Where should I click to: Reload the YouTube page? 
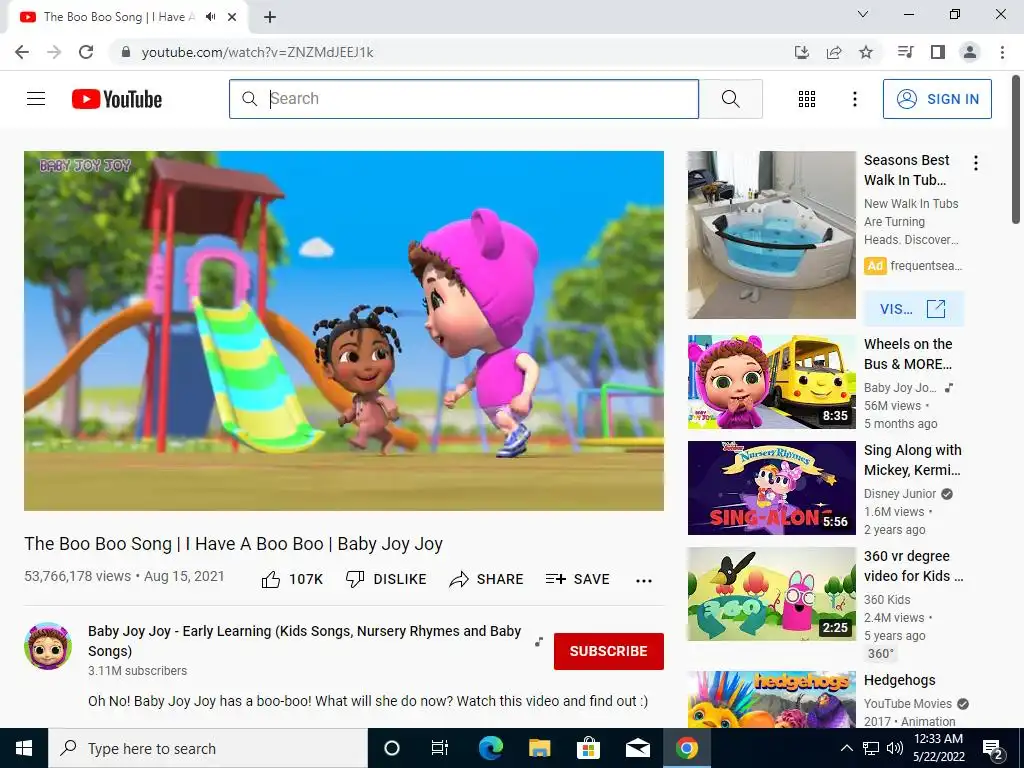pyautogui.click(x=86, y=52)
